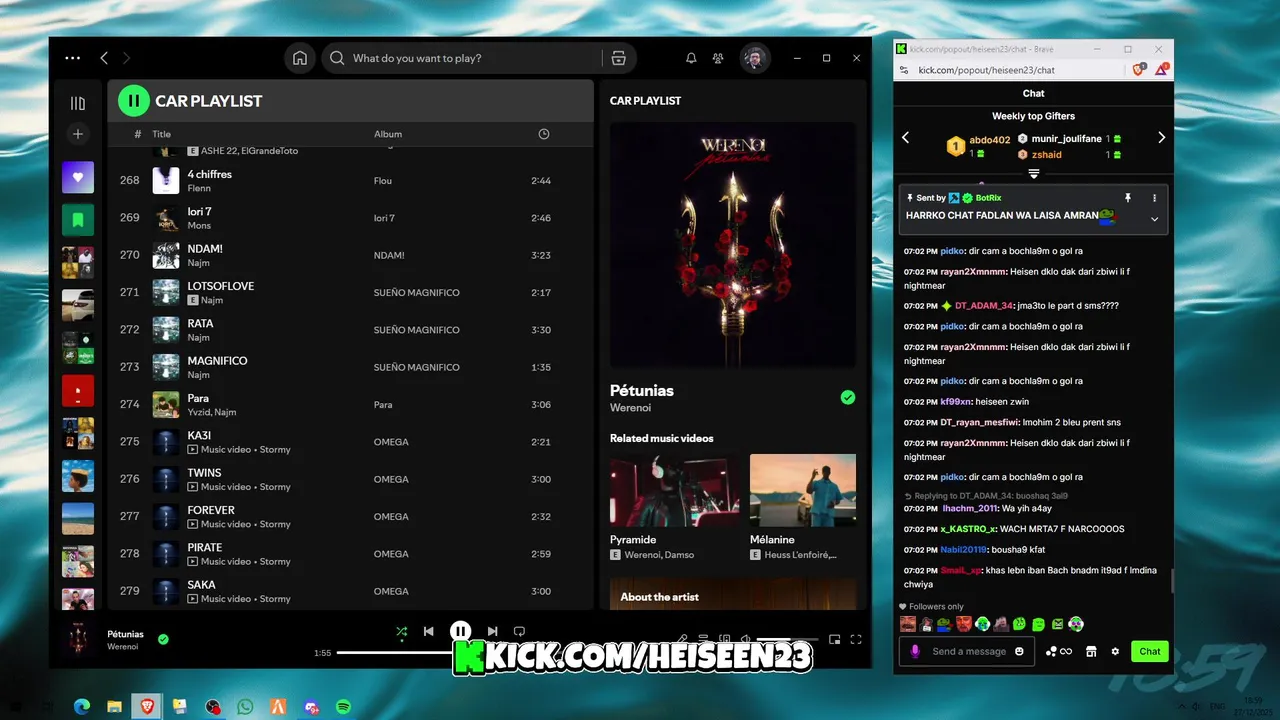Screen dimensions: 1280x720
Task: Select track 'FOREVER'
Action: (x=350, y=517)
